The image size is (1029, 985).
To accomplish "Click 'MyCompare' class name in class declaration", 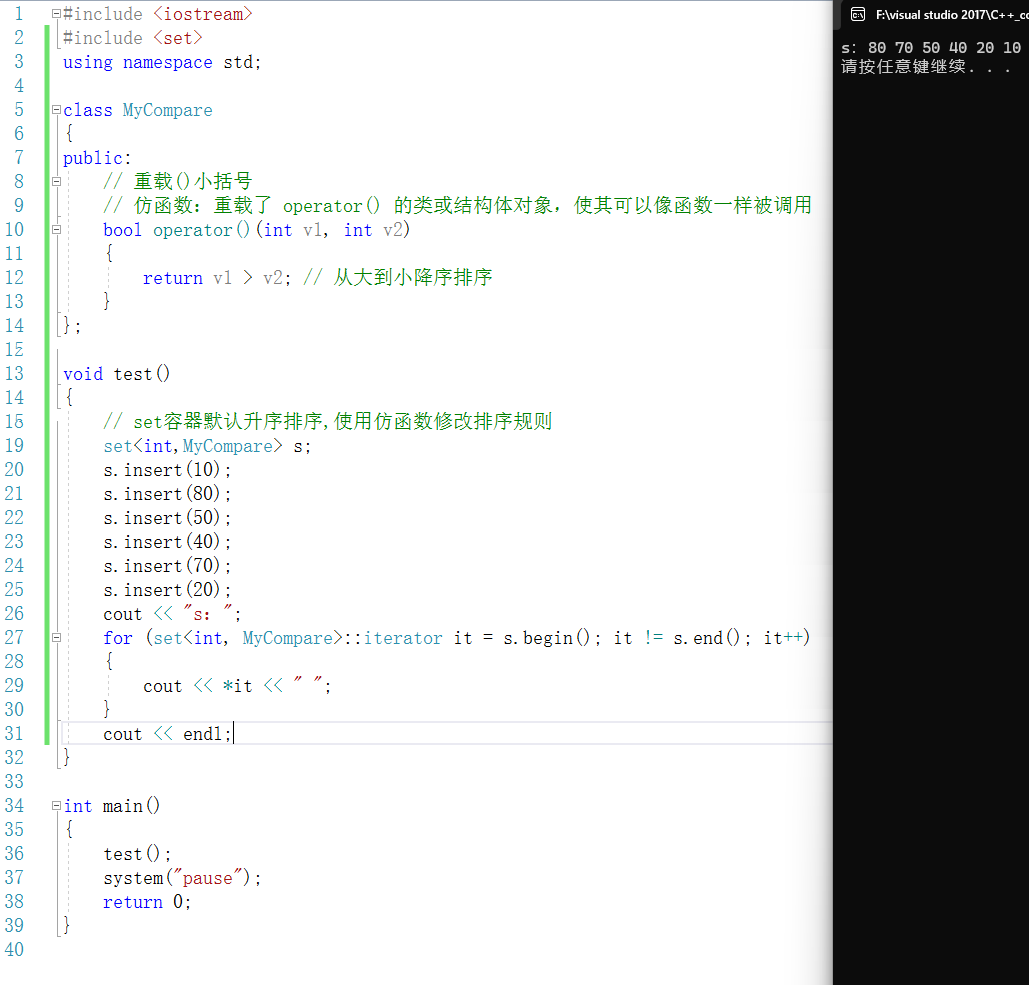I will coord(167,110).
